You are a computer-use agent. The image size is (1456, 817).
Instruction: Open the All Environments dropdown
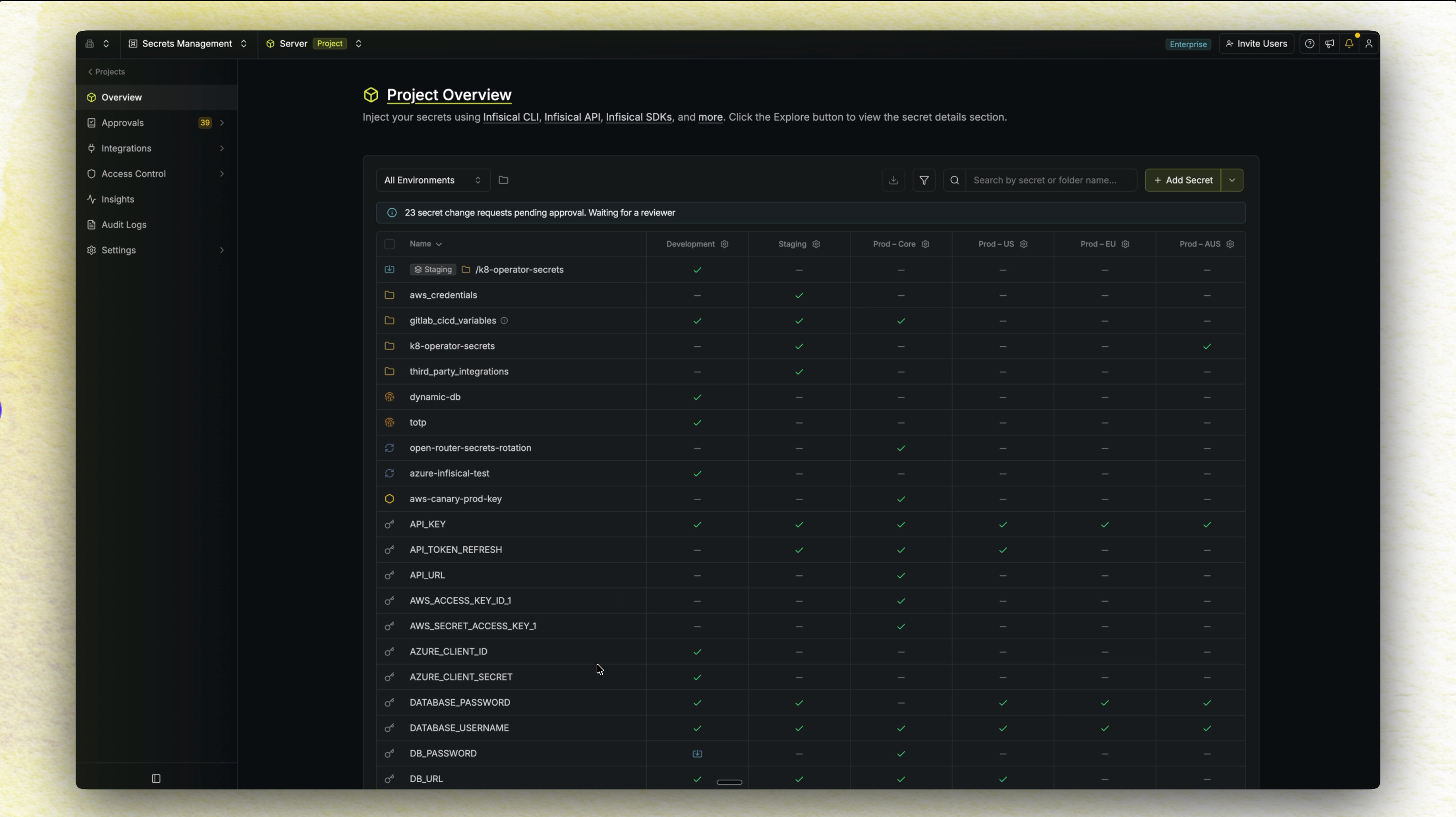pyautogui.click(x=433, y=180)
